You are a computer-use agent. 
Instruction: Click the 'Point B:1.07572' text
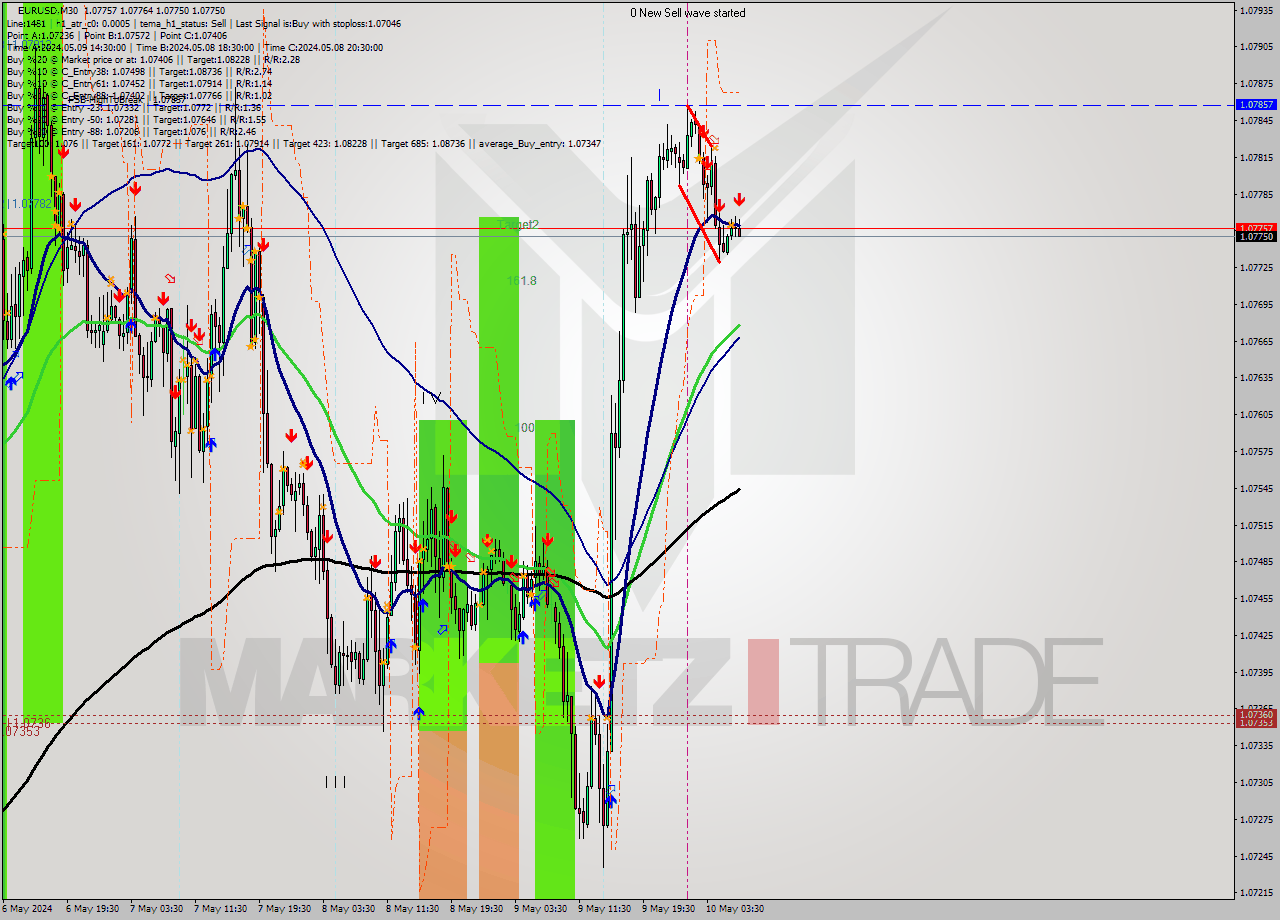tap(116, 35)
